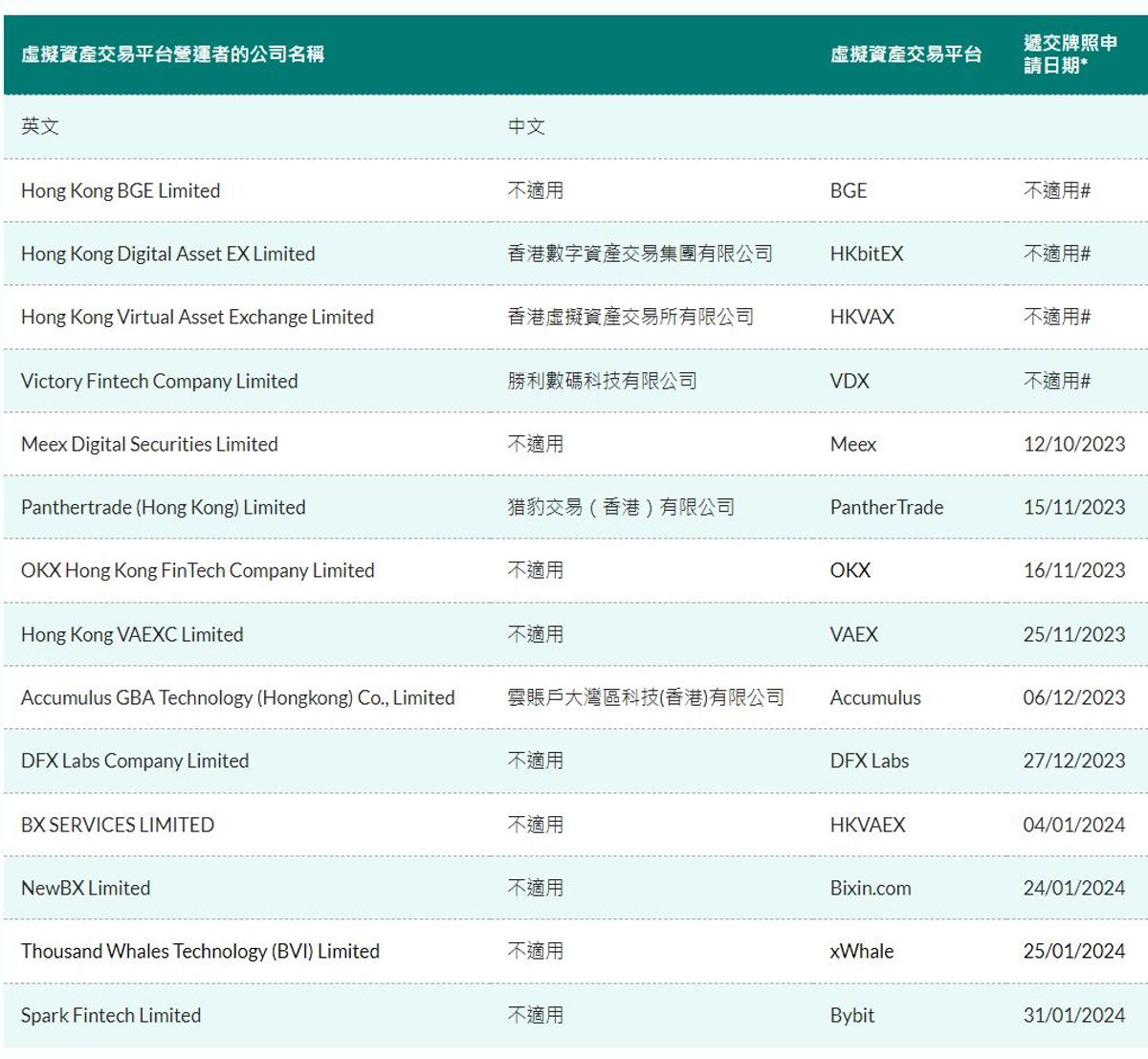Image resolution: width=1148 pixels, height=1059 pixels.
Task: Click the 中文 sub-header cell
Action: (526, 126)
